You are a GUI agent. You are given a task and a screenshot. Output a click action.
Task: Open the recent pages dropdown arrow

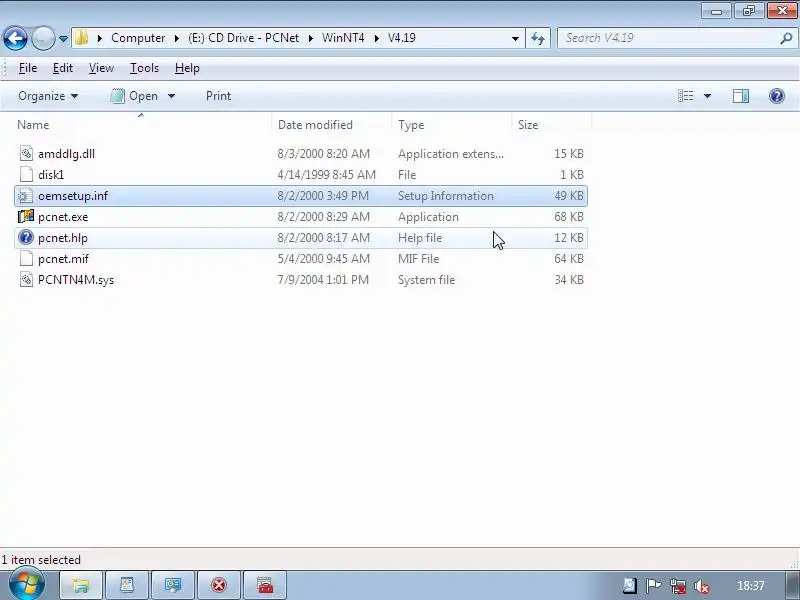coord(63,39)
